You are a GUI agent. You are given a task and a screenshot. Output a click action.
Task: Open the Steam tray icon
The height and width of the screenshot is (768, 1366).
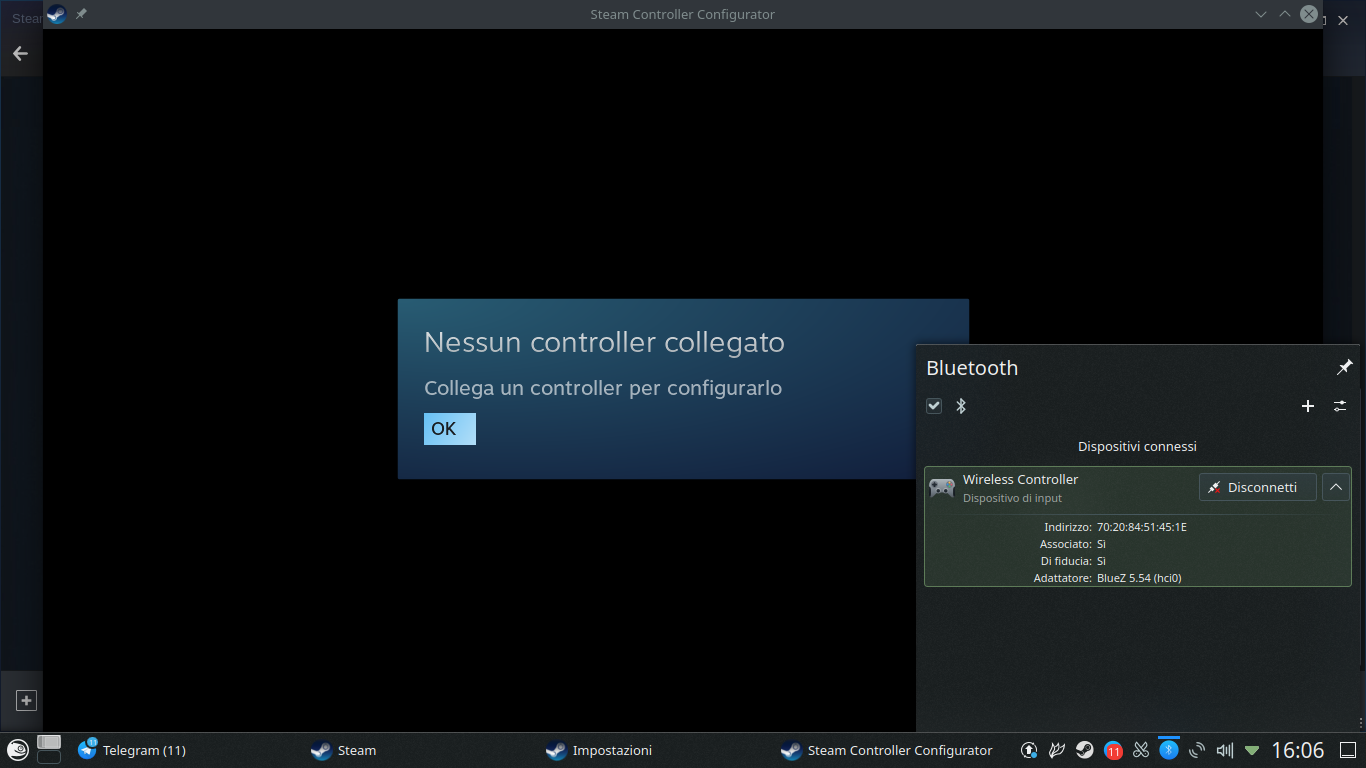(1085, 750)
